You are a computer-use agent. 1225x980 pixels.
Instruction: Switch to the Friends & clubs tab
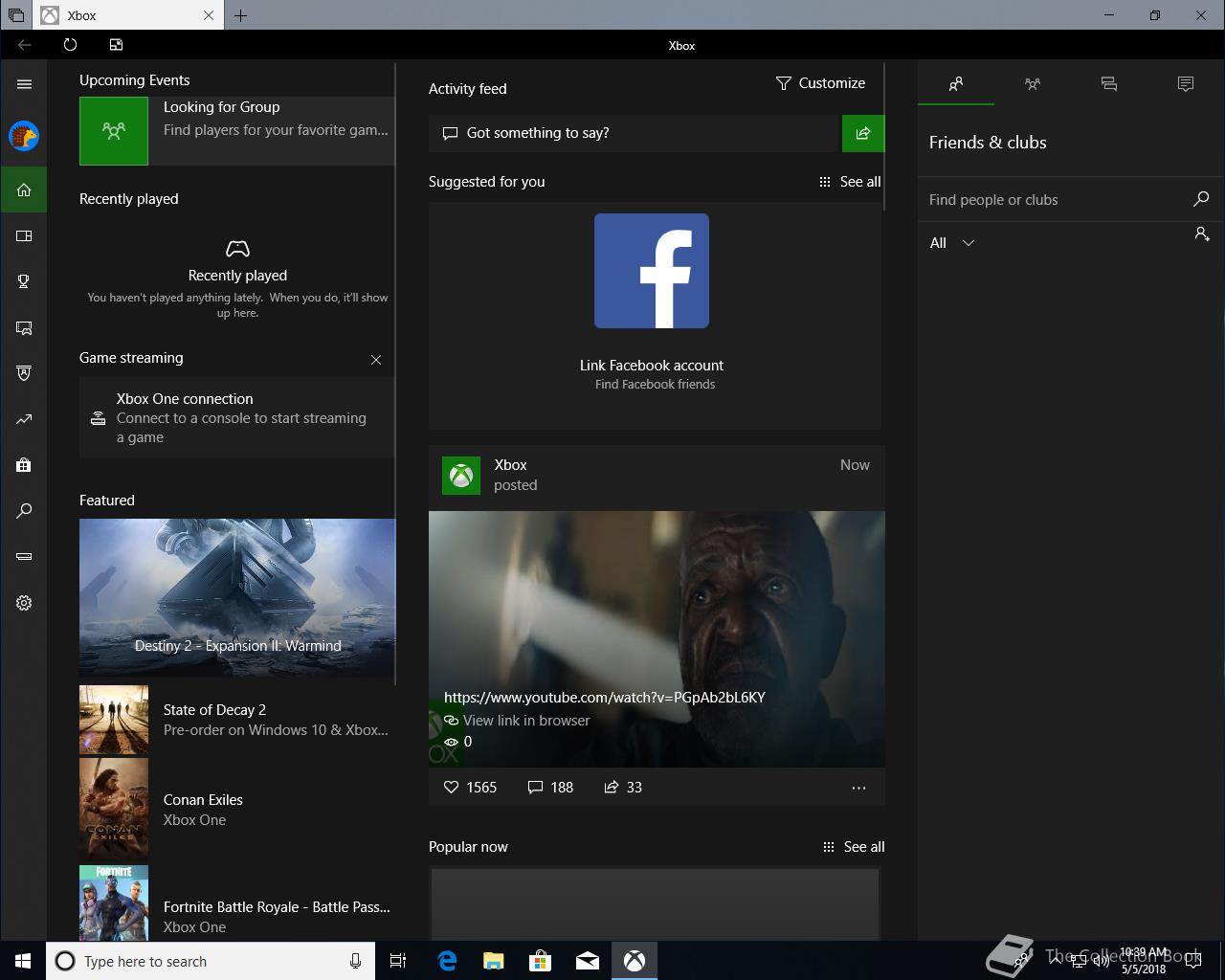point(956,84)
